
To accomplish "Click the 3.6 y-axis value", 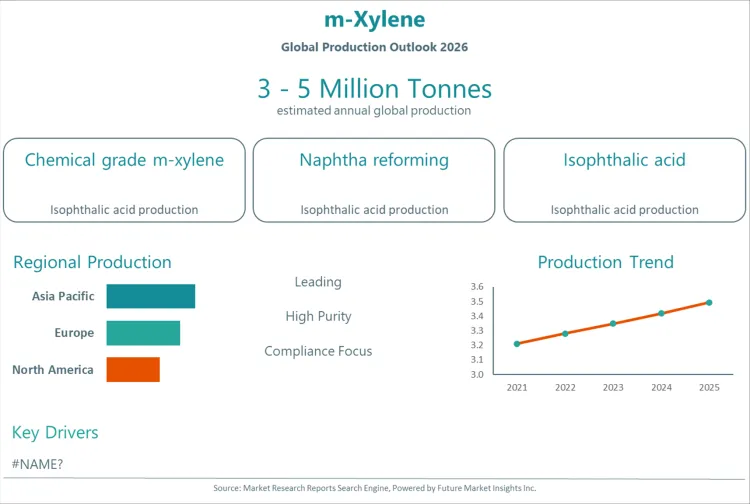I will [477, 287].
